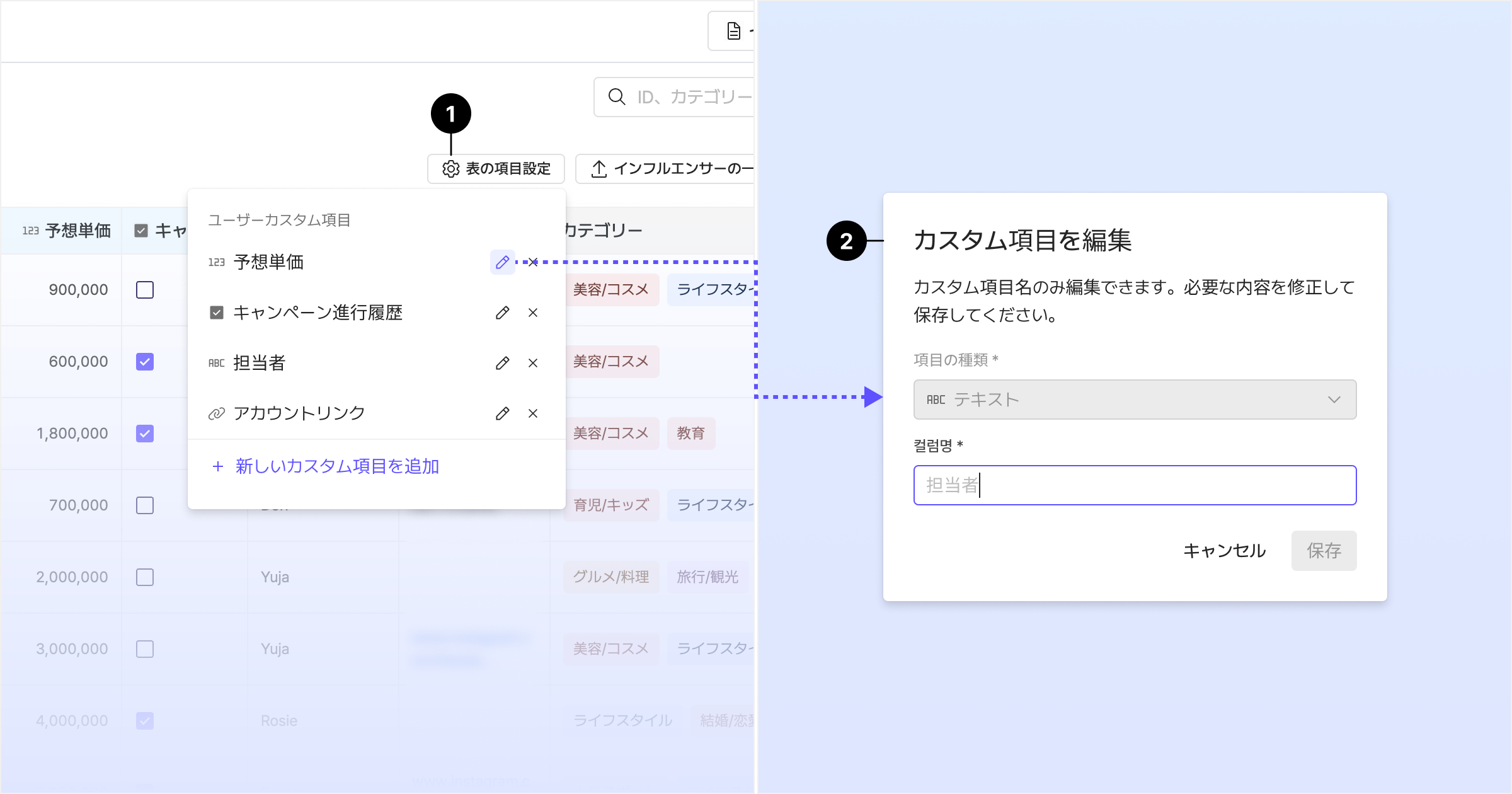Click delete X icon for 予想単価
The width and height of the screenshot is (1512, 794).
tap(533, 262)
